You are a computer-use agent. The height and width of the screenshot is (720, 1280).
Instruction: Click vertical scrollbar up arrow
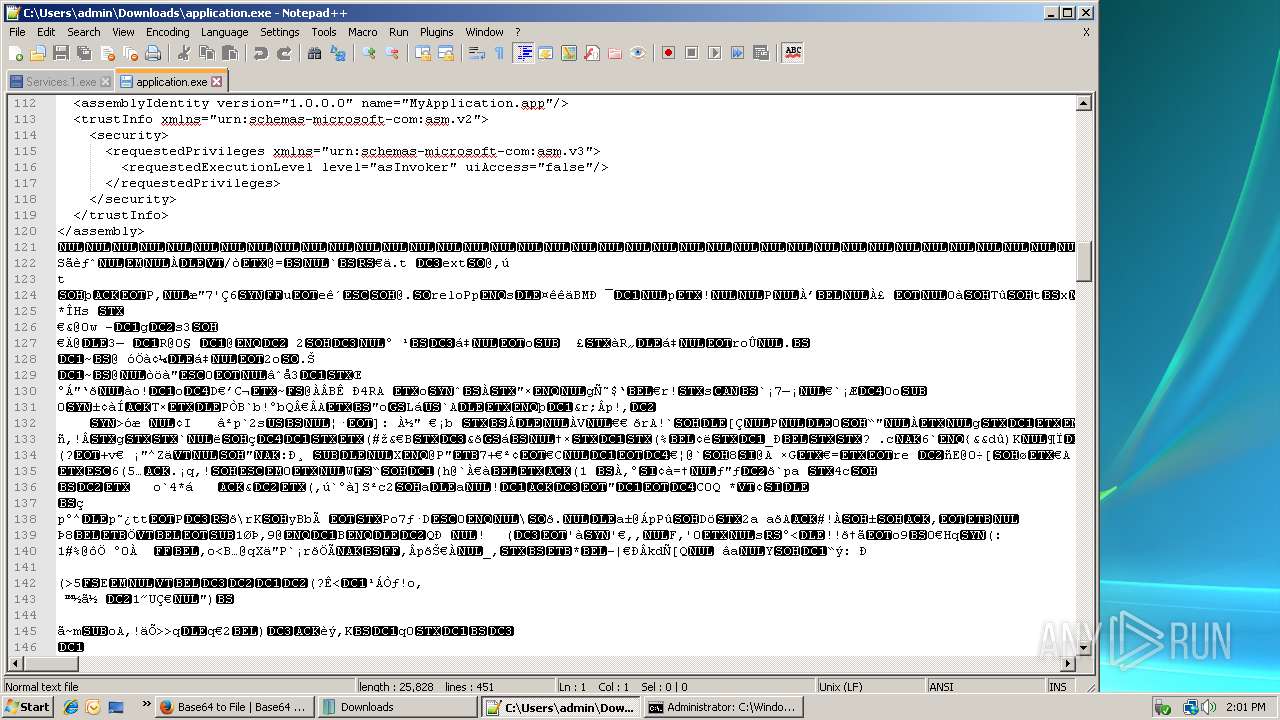[1084, 103]
